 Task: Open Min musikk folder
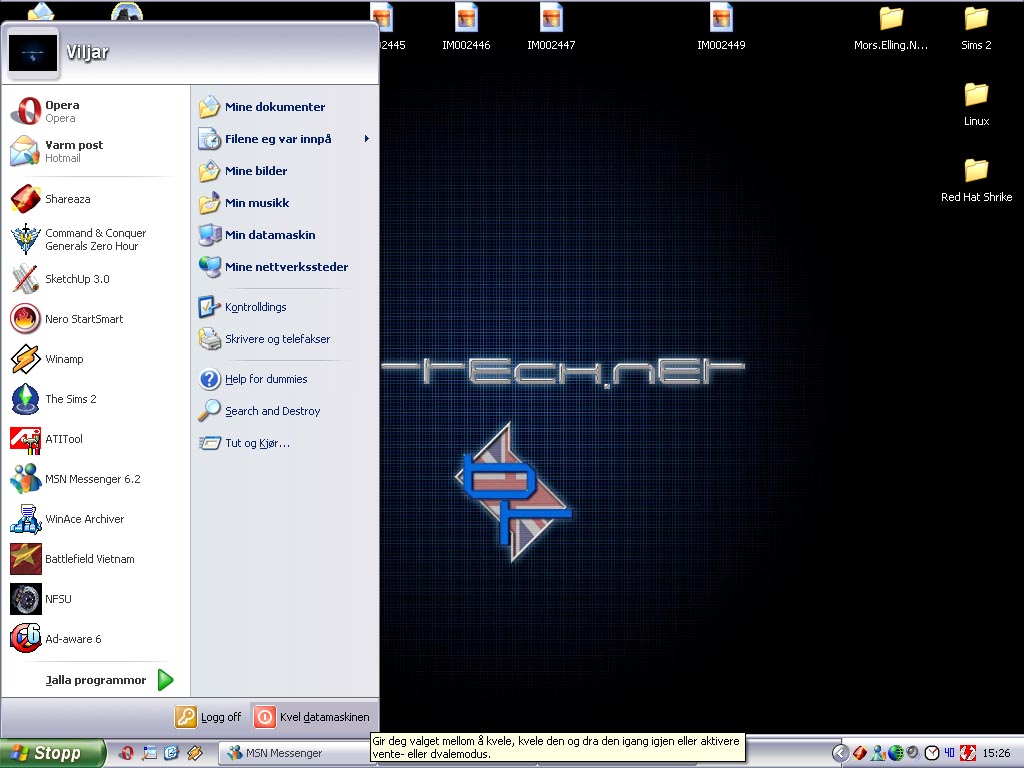click(x=285, y=202)
